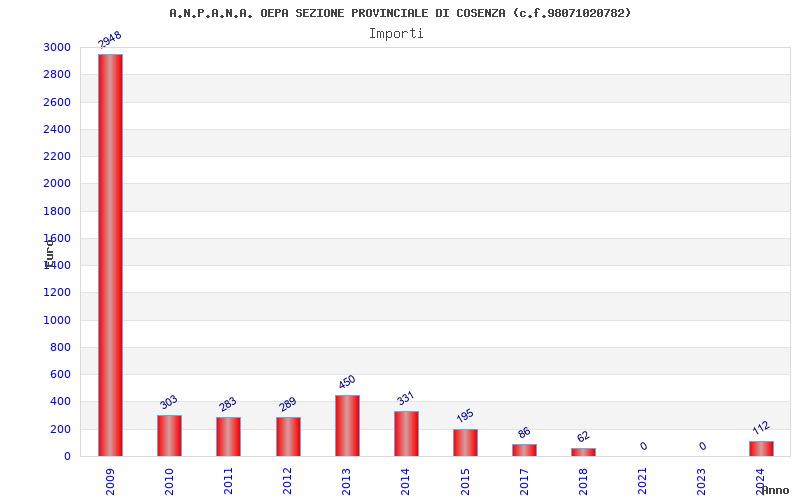Select the 2012 bar labeled 289
This screenshot has height=500, width=800.
[288, 437]
